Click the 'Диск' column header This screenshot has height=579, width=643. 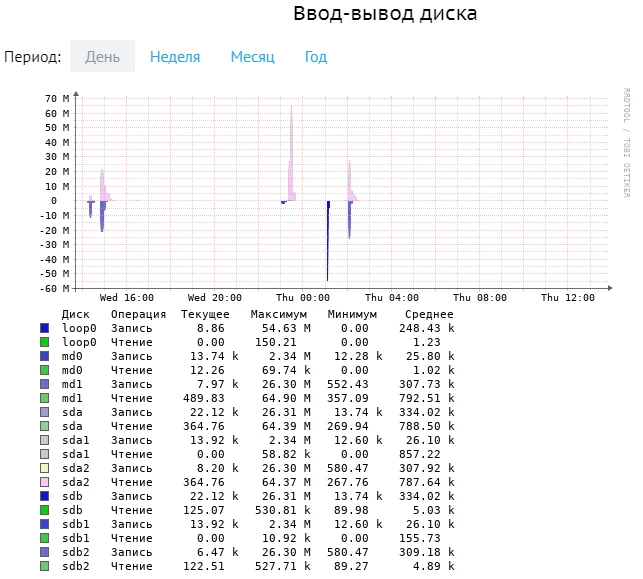click(x=75, y=315)
